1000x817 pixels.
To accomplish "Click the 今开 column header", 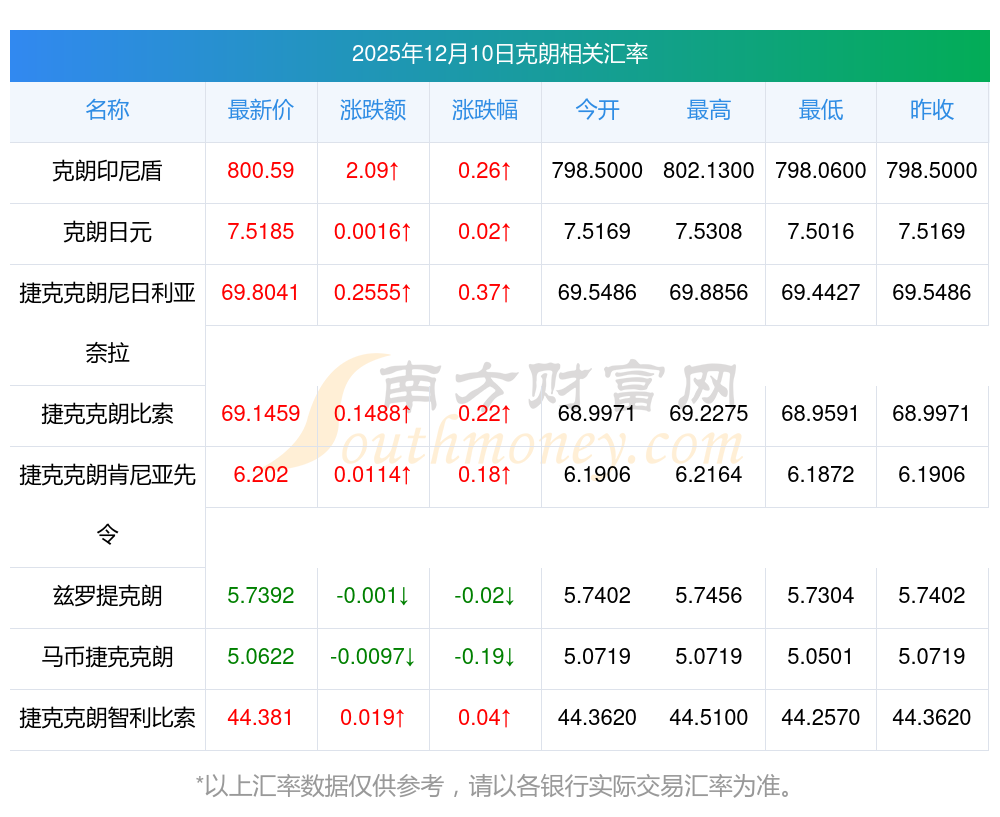I will point(597,110).
